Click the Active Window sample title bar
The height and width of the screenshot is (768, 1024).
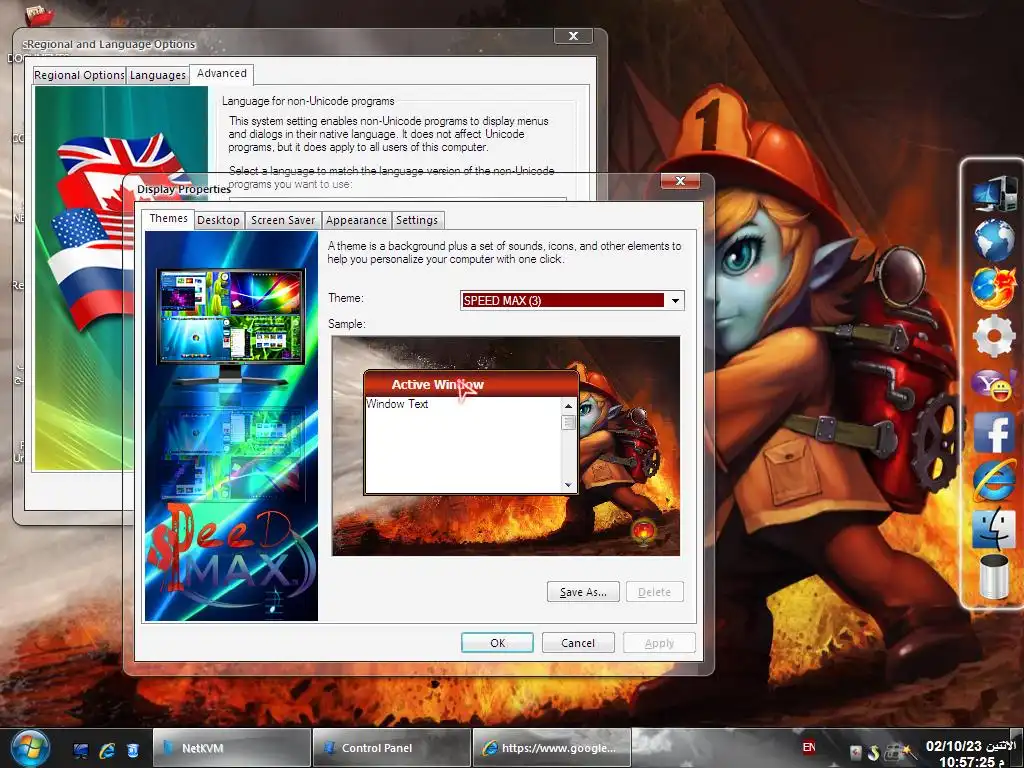(471, 384)
